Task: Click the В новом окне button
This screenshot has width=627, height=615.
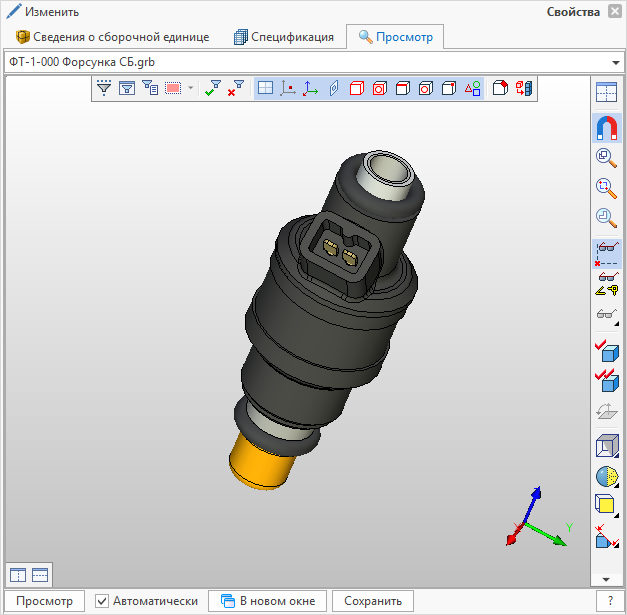Action: (x=268, y=601)
